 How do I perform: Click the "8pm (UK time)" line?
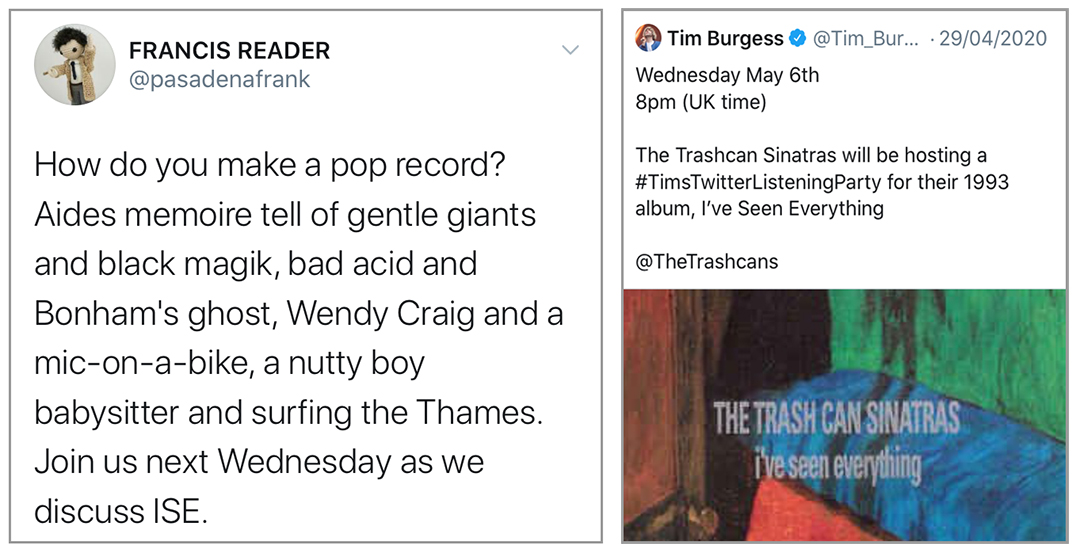(x=699, y=102)
